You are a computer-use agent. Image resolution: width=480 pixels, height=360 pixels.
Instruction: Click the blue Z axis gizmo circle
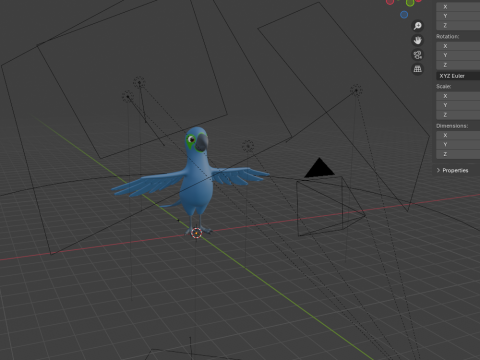click(x=404, y=15)
